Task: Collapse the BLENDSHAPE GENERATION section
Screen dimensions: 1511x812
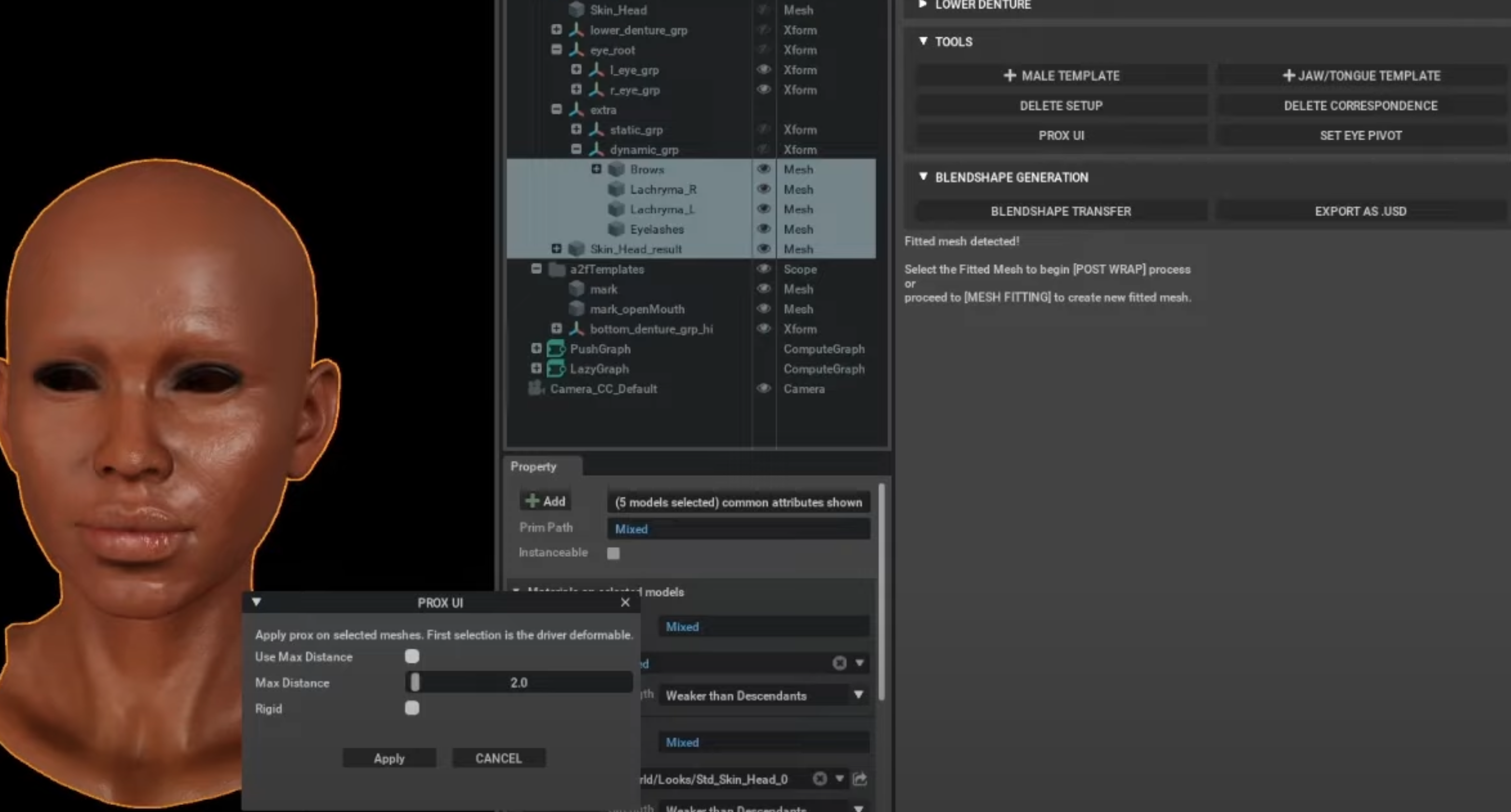Action: [923, 176]
